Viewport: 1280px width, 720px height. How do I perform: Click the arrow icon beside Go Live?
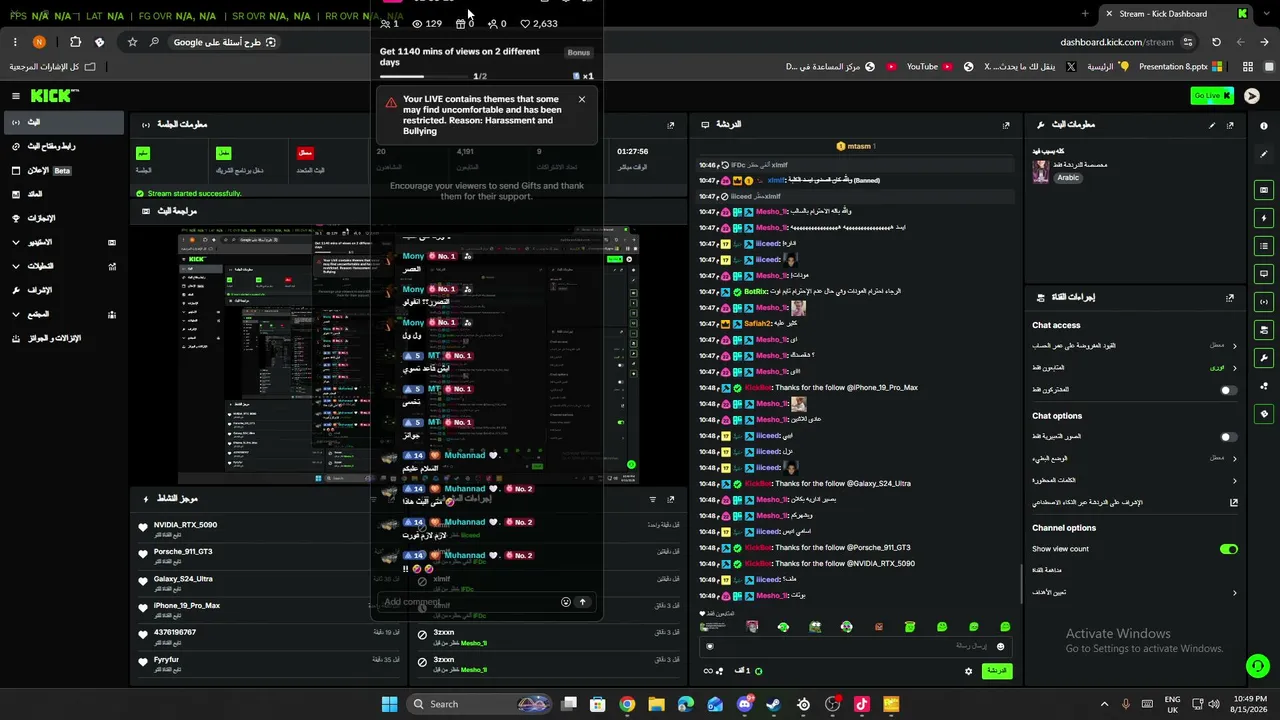(x=1252, y=96)
